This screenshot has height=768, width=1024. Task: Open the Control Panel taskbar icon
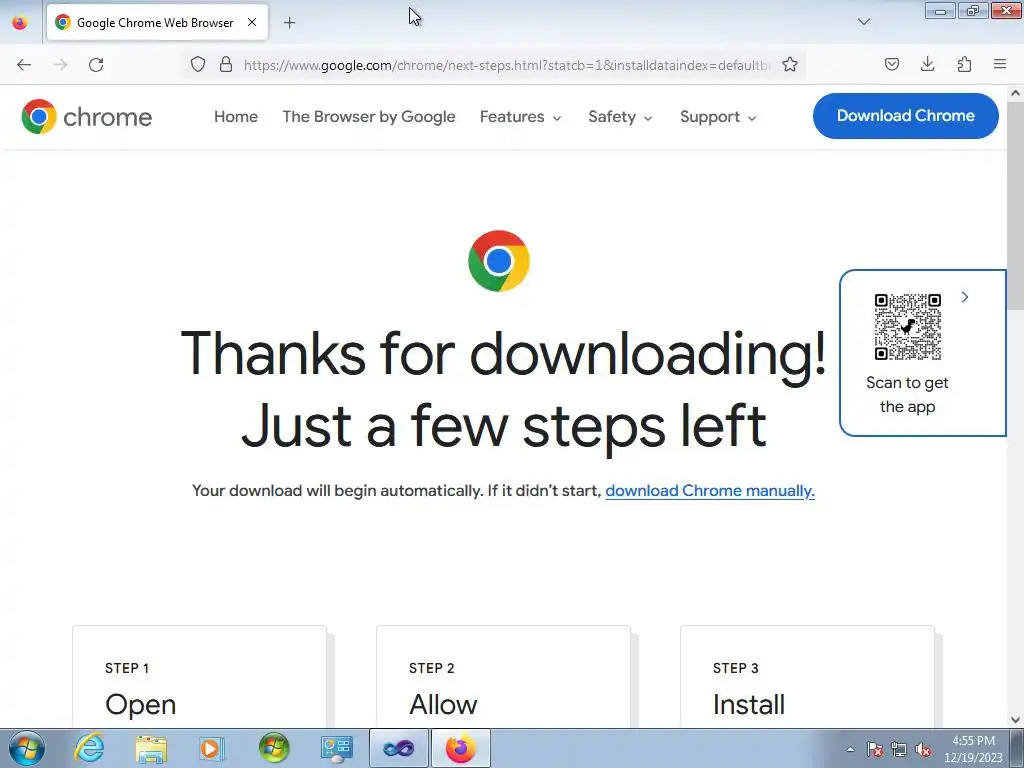(x=336, y=748)
